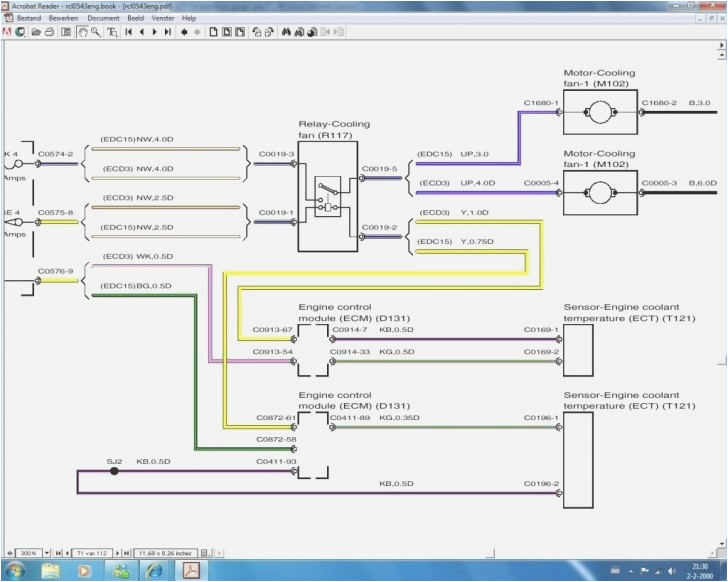
Task: Toggle the navigation pane display
Action: coord(66,32)
